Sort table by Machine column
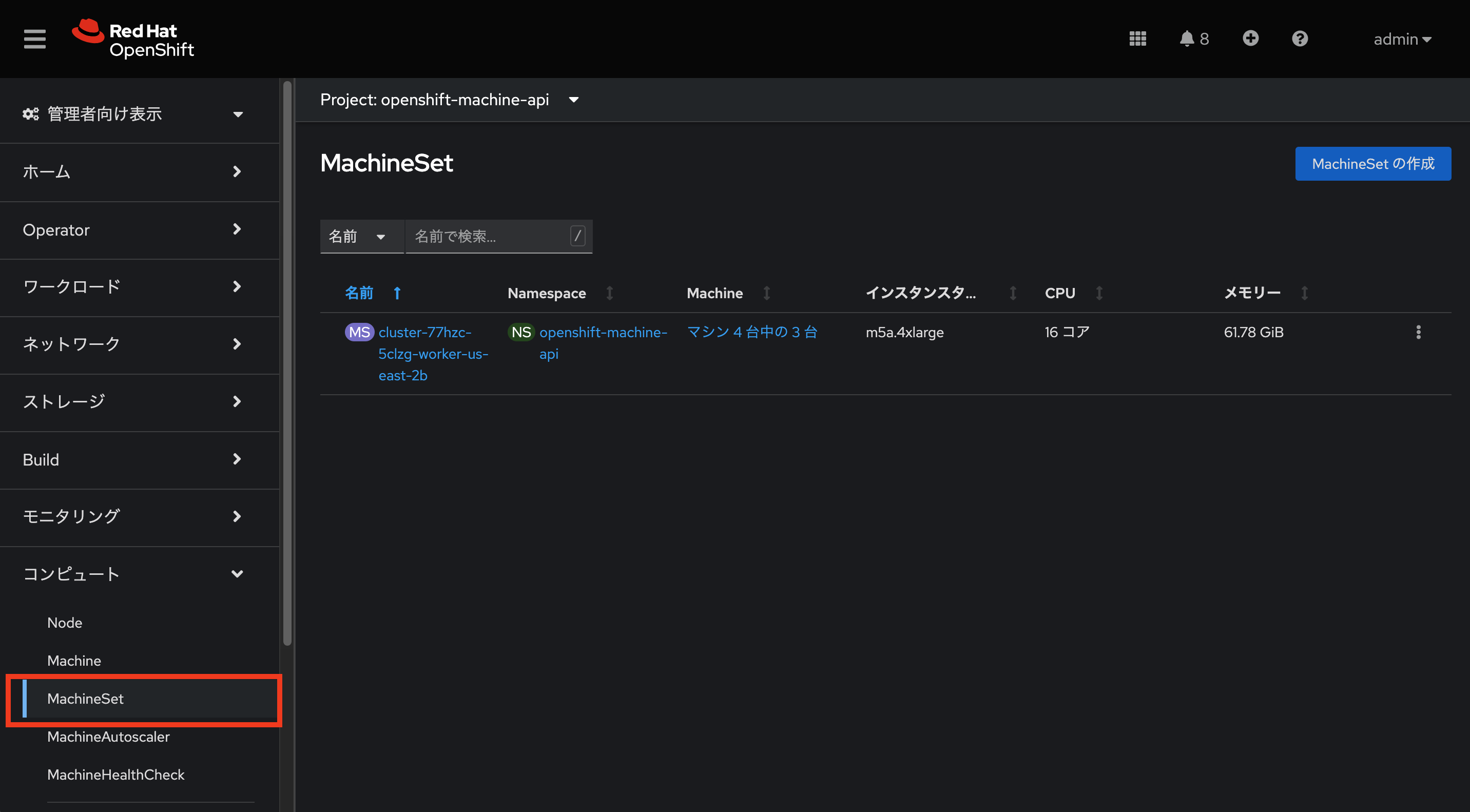This screenshot has height=812, width=1470. (x=729, y=293)
